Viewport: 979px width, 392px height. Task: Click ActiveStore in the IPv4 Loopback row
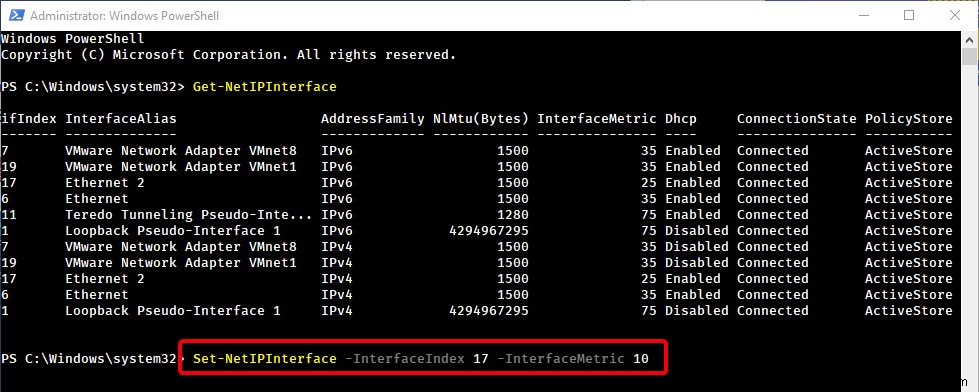[x=908, y=311]
